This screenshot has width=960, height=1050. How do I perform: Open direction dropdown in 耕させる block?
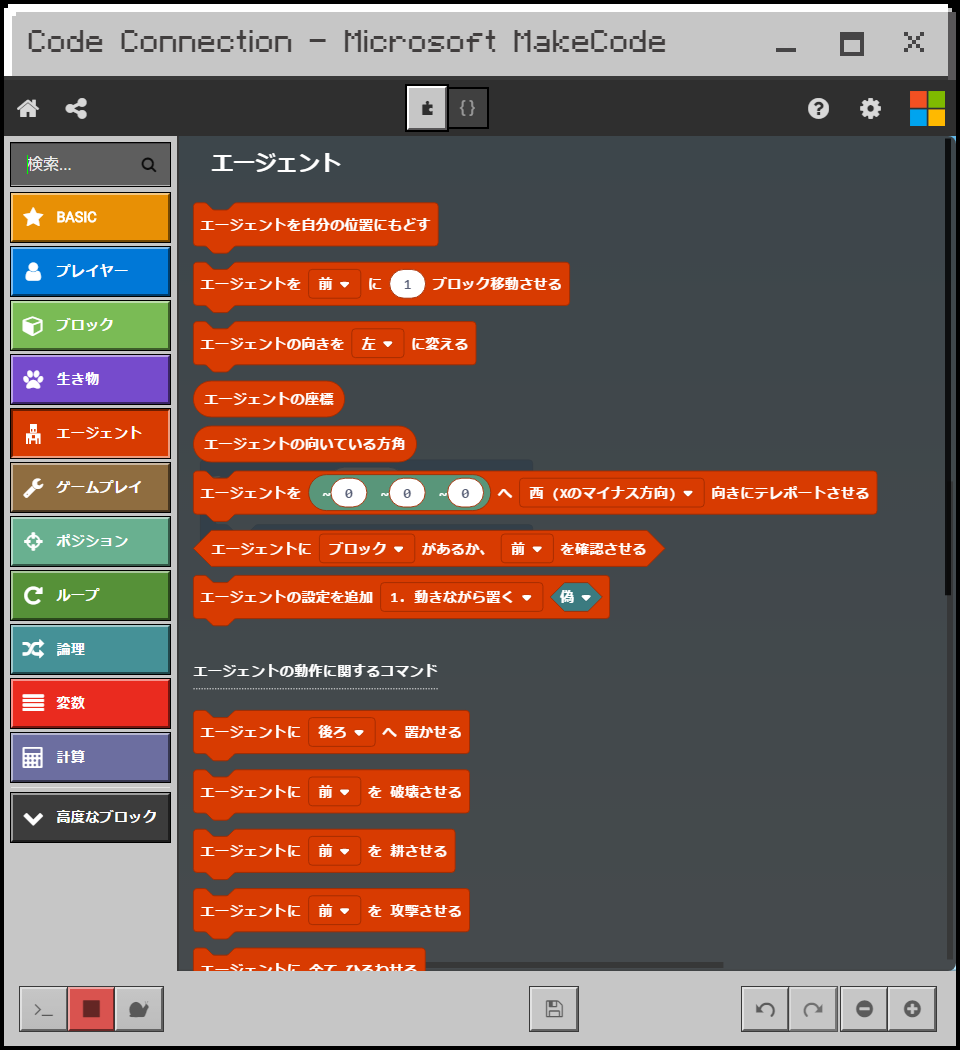click(x=334, y=851)
